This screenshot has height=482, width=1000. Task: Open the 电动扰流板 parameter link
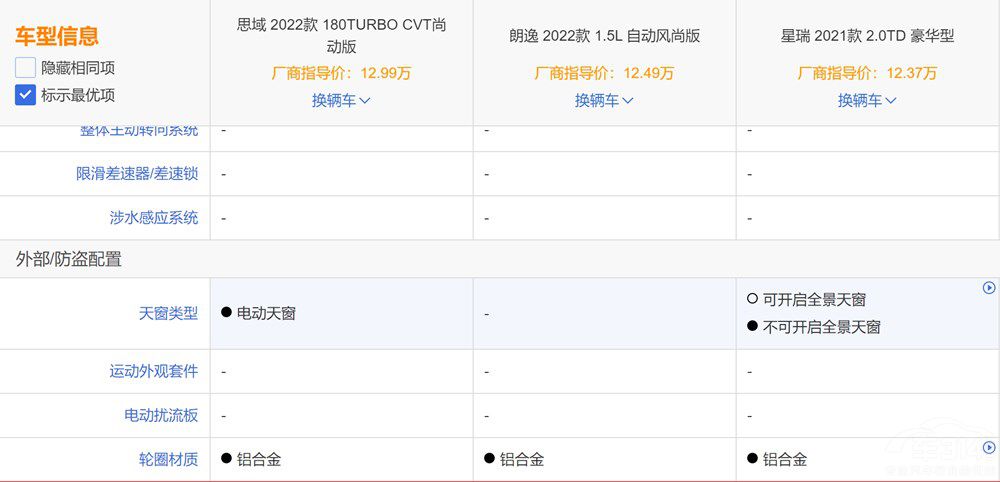coord(161,416)
